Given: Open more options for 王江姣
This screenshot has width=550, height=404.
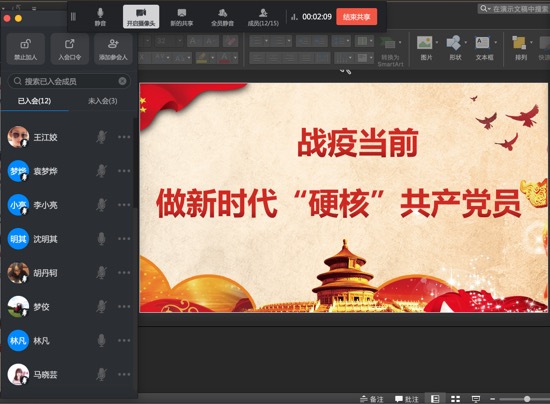Looking at the screenshot, I should click(x=124, y=137).
